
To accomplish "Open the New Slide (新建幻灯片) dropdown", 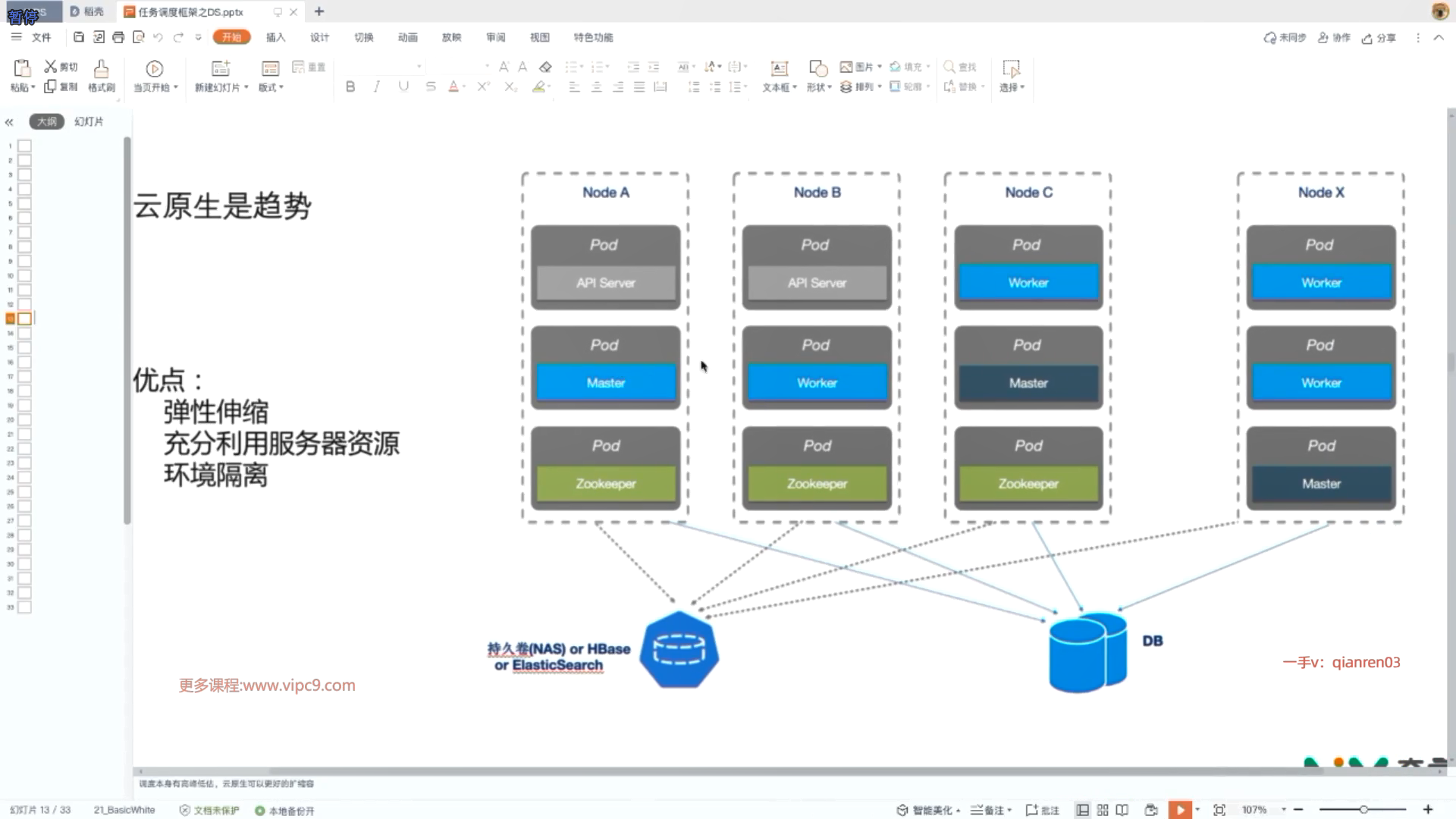I will pos(221,87).
